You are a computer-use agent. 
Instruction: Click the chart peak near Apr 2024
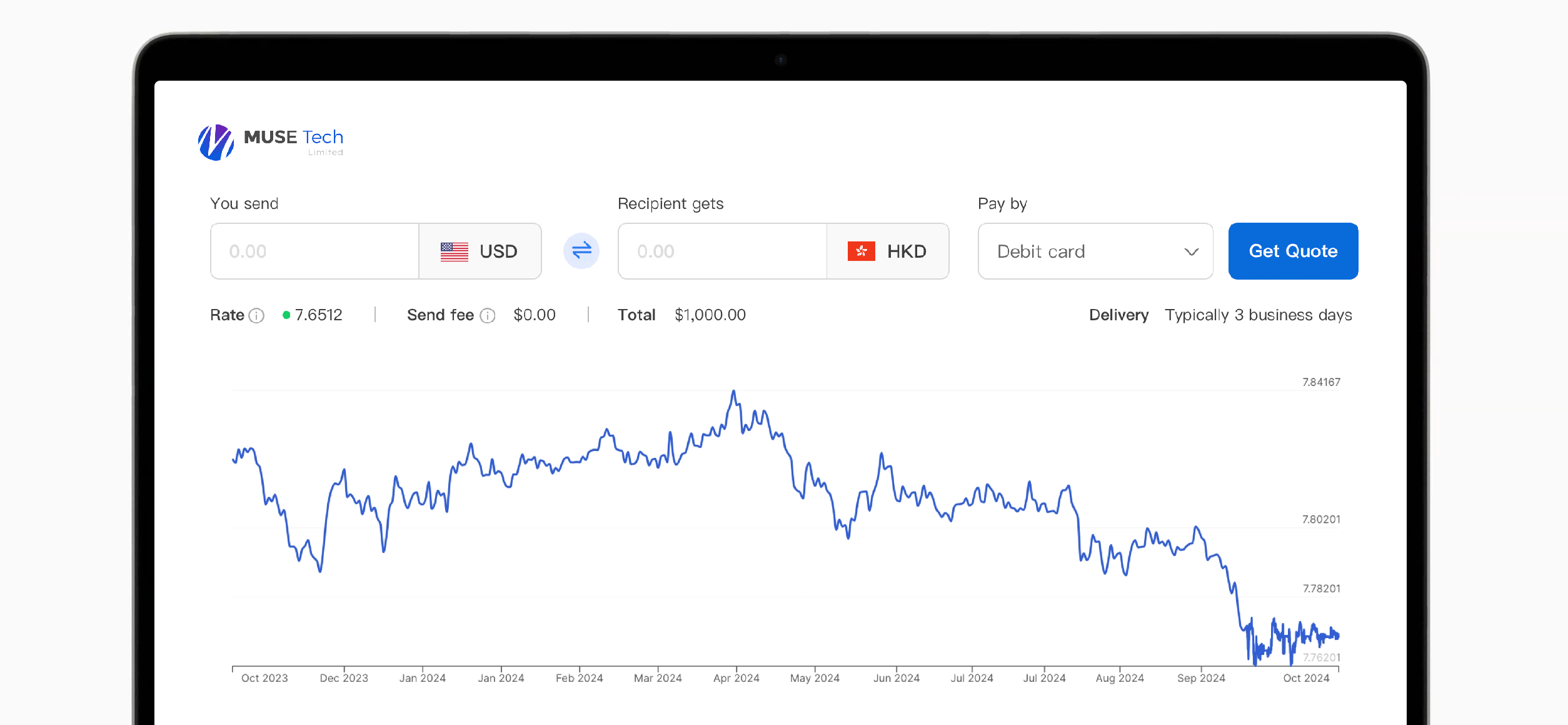(x=733, y=392)
